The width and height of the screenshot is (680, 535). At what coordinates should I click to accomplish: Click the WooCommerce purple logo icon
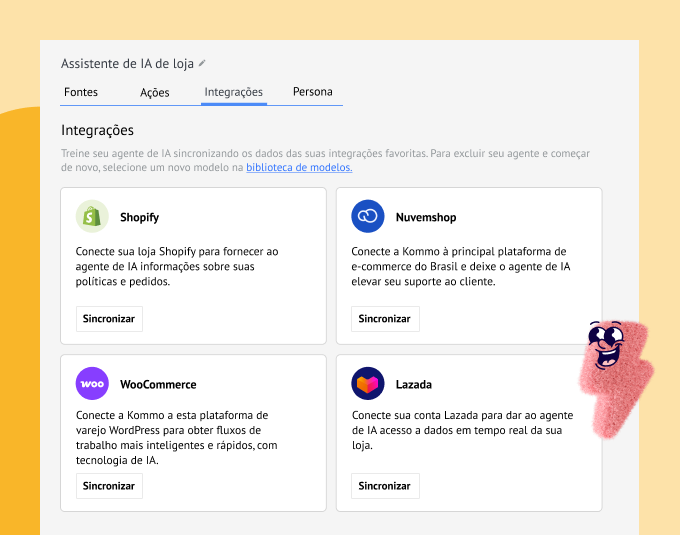coord(92,384)
